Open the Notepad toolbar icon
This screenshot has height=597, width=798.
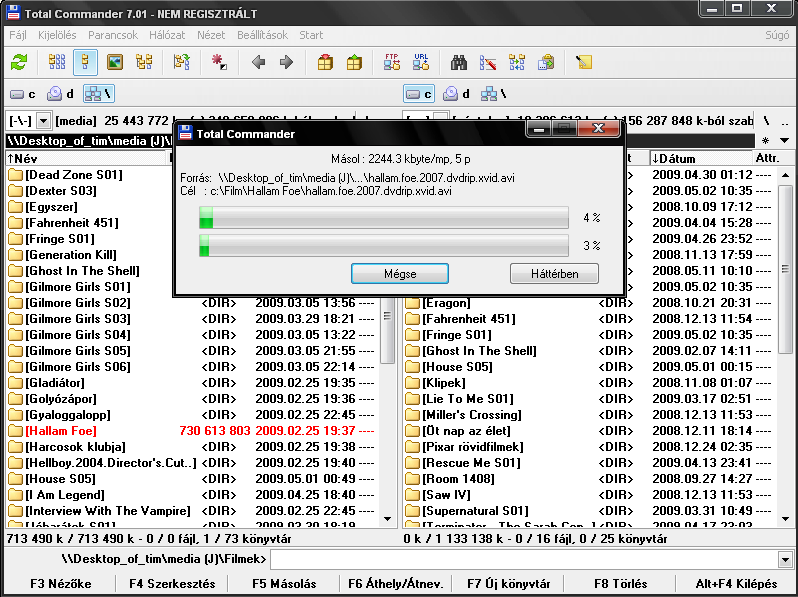tap(584, 63)
